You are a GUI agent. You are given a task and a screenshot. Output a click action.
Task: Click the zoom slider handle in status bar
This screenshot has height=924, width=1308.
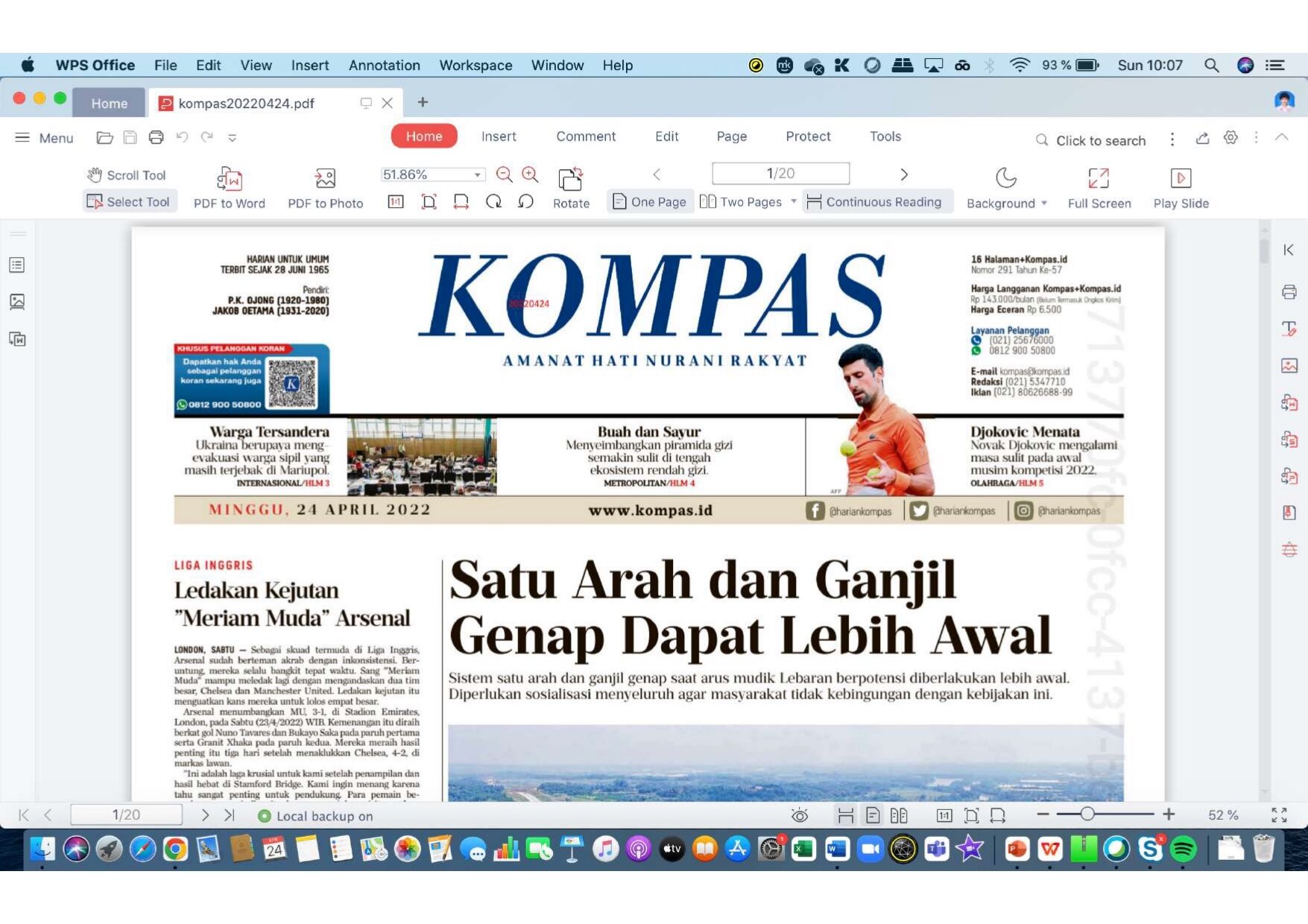[x=1087, y=814]
